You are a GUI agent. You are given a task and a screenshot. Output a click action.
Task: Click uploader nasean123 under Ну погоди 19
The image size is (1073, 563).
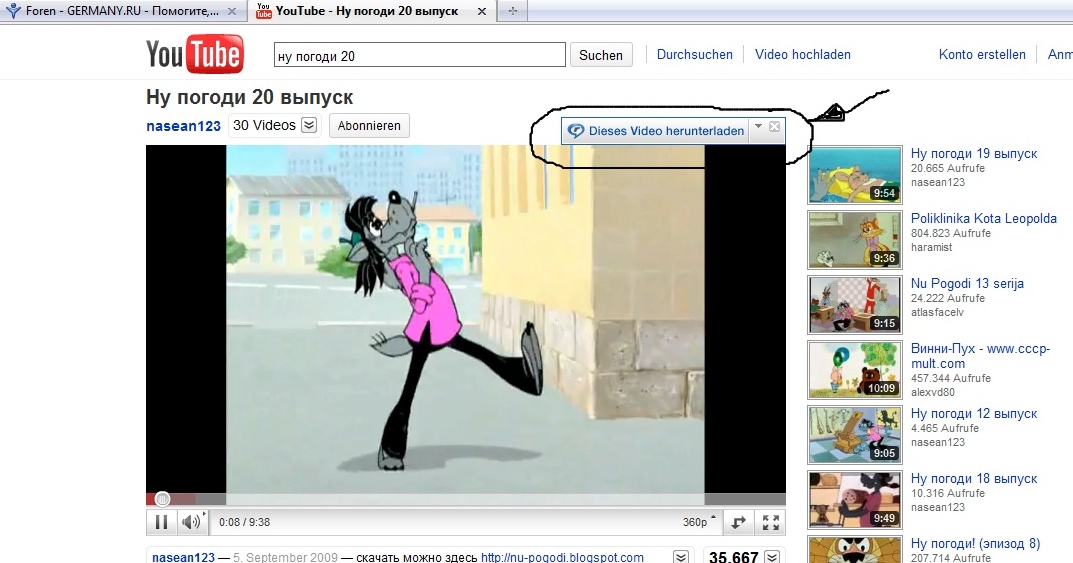[938, 183]
